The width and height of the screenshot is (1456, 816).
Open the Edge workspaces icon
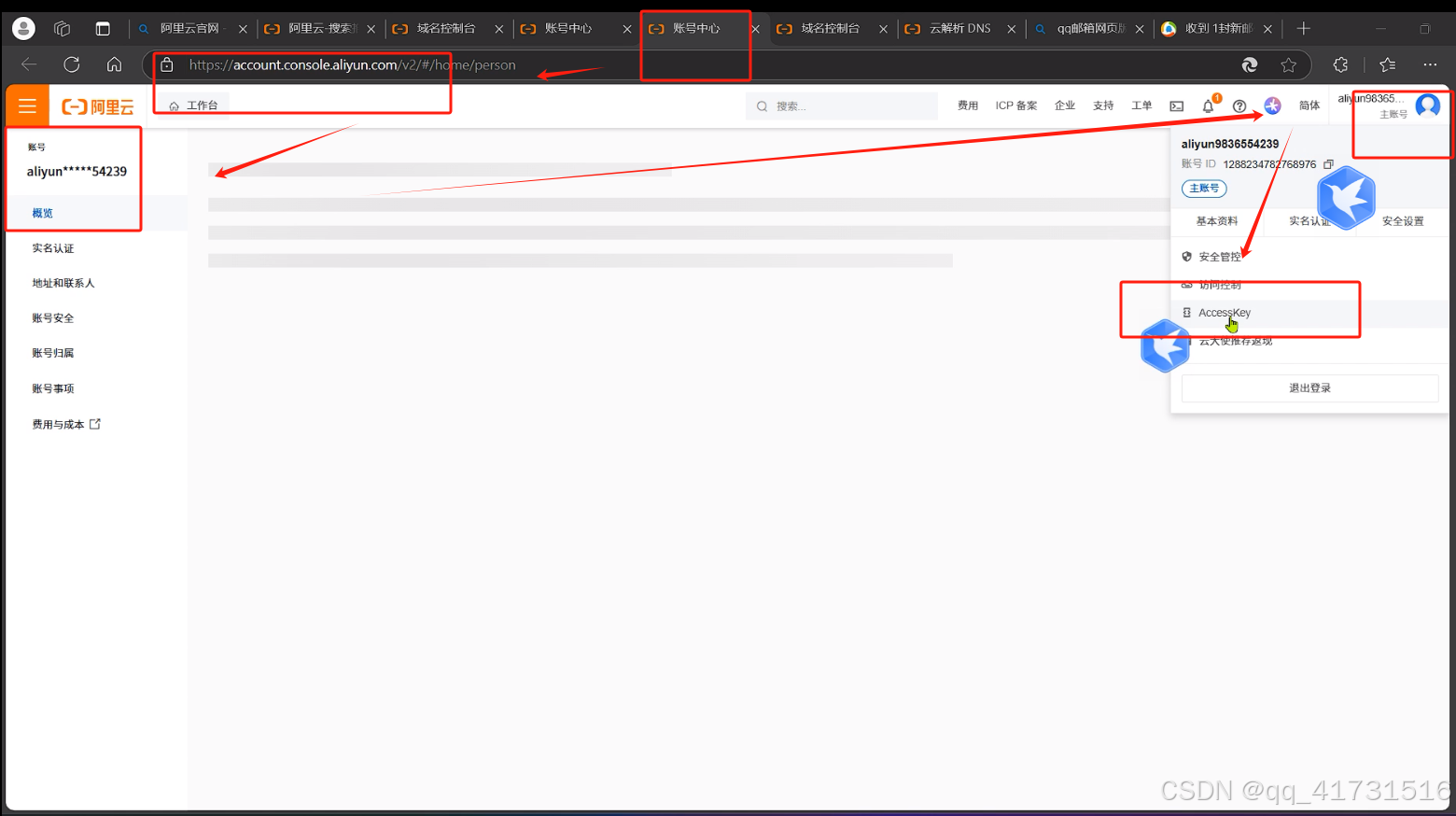[63, 29]
